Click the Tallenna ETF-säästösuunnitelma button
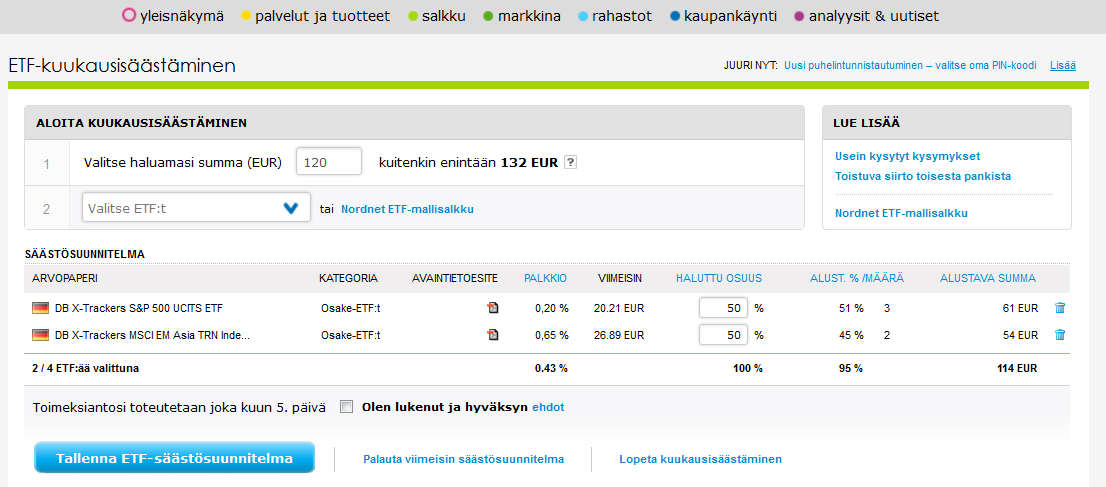 [x=174, y=458]
